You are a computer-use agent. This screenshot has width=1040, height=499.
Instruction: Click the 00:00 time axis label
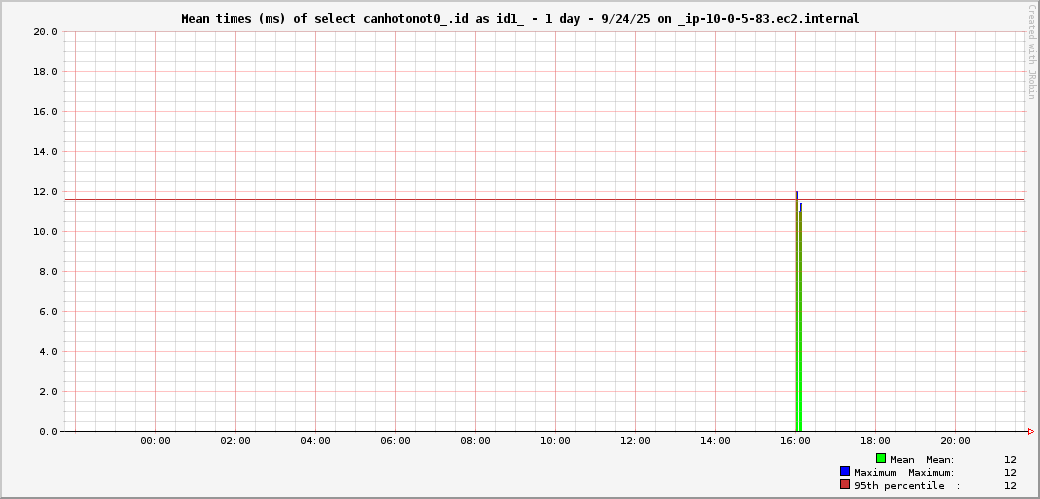point(155,441)
